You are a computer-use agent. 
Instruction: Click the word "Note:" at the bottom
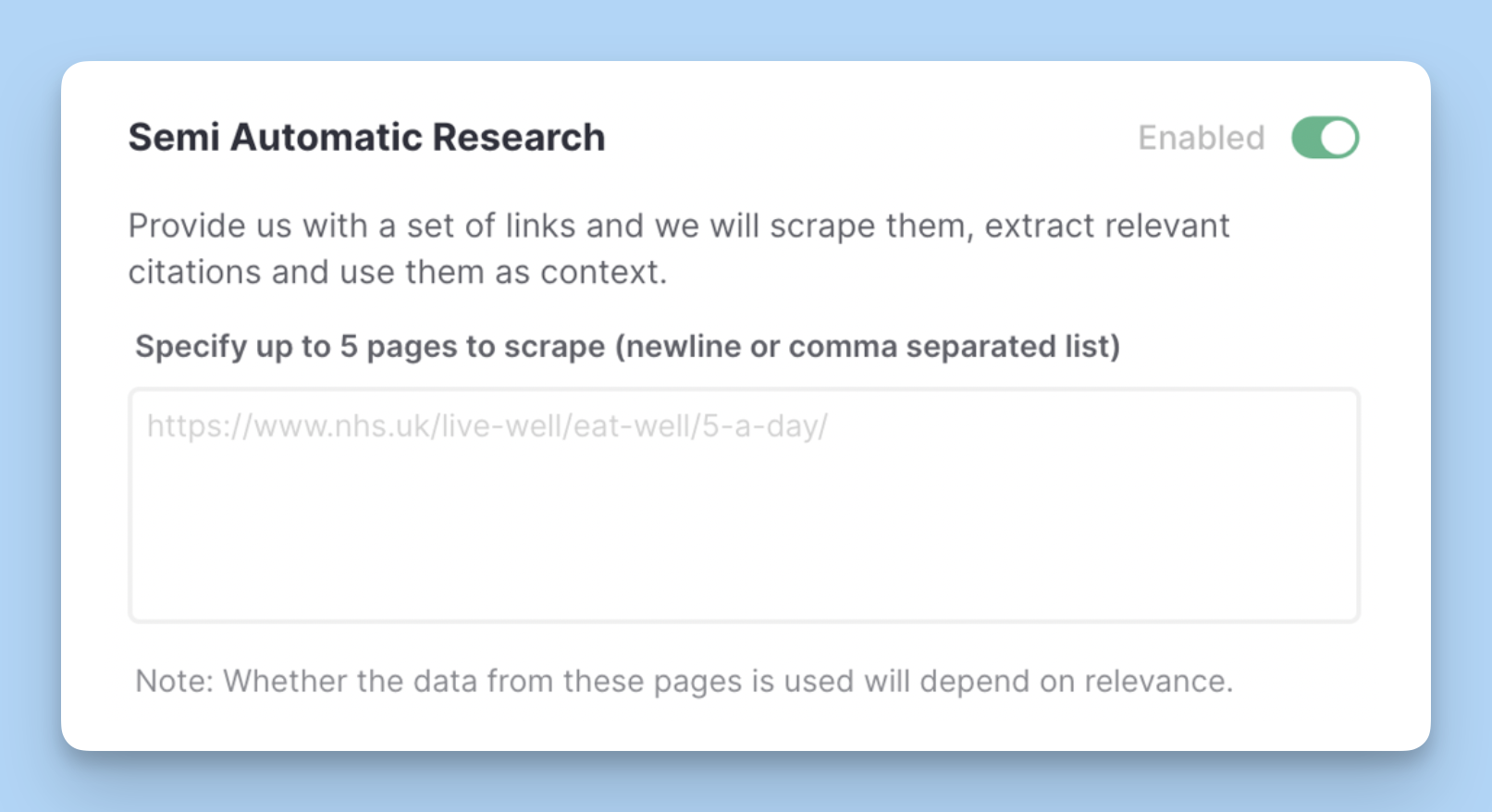click(175, 682)
